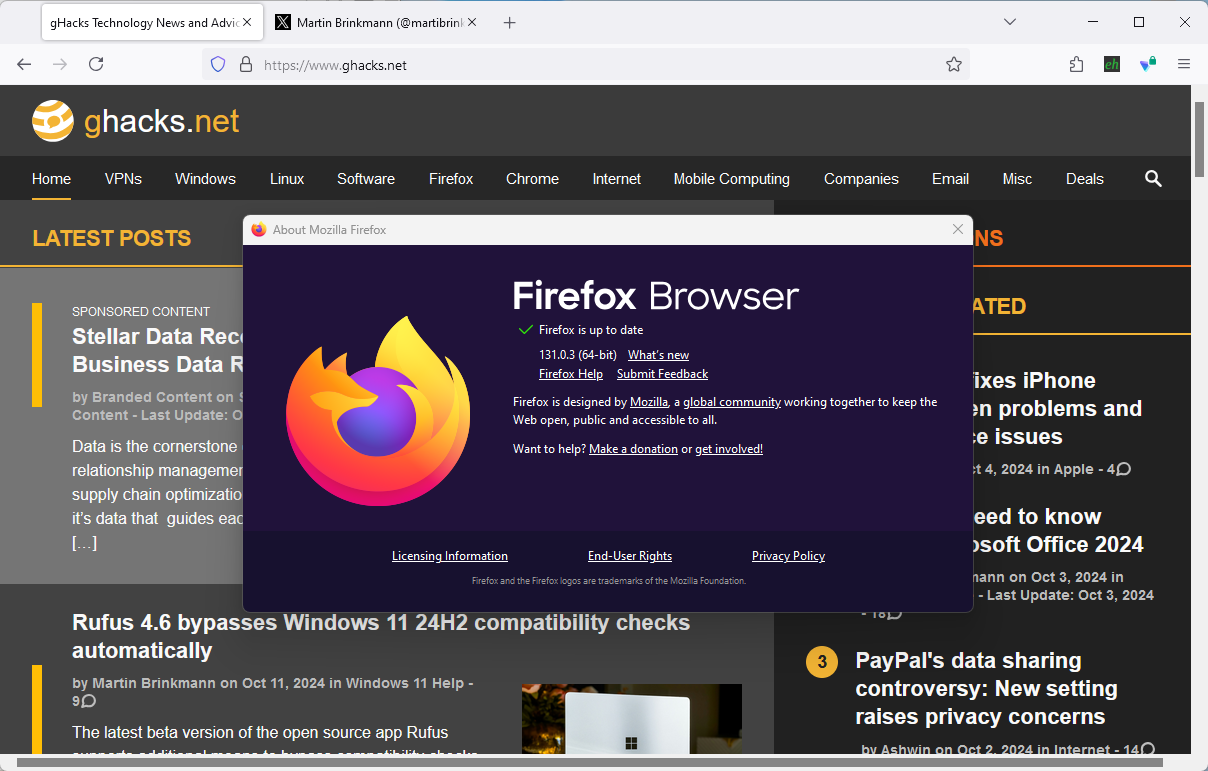Reload the current page
This screenshot has height=771, width=1208.
point(96,64)
